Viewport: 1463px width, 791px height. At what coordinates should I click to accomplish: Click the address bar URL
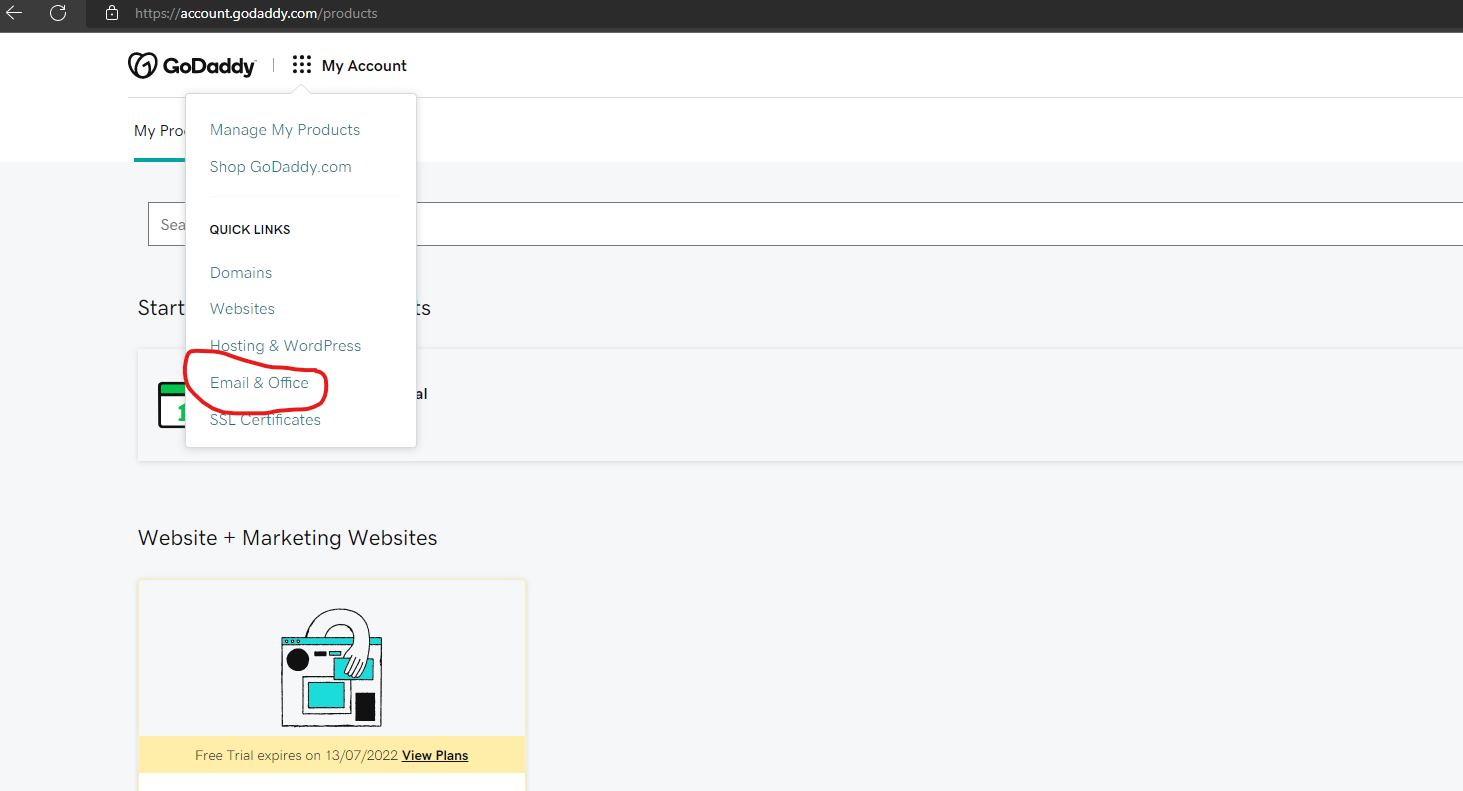257,14
